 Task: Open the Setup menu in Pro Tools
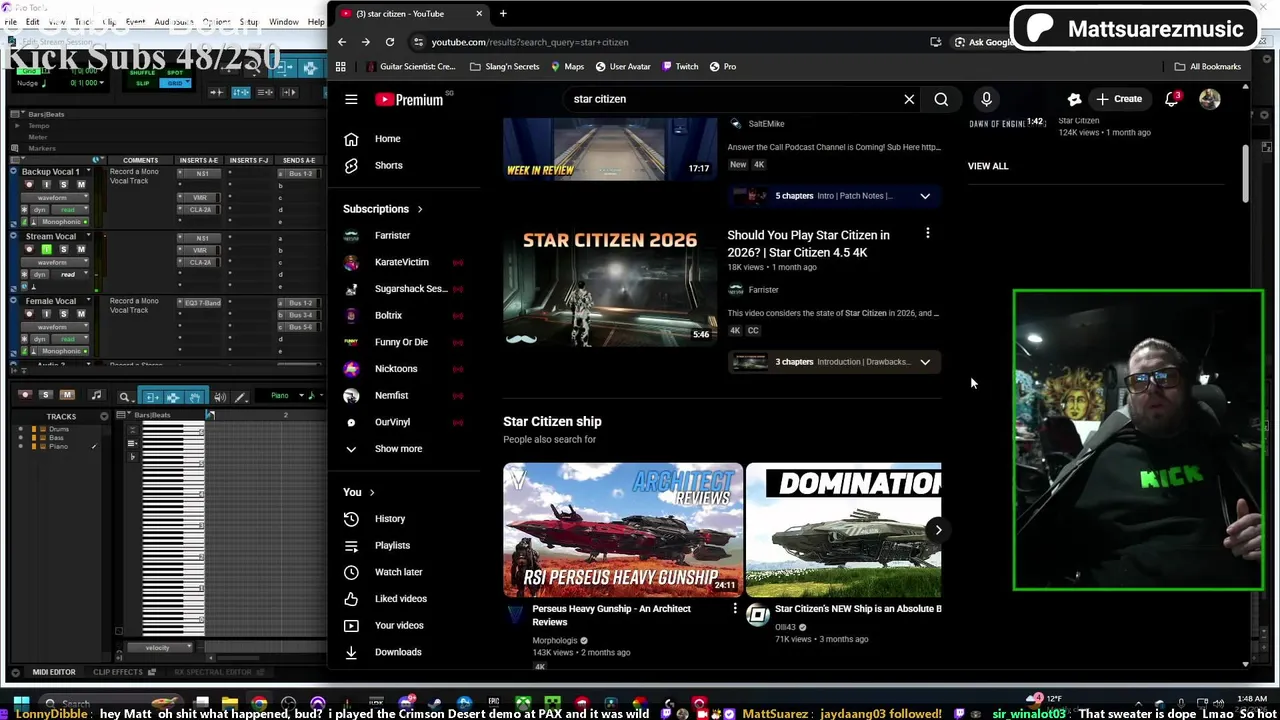coord(249,22)
